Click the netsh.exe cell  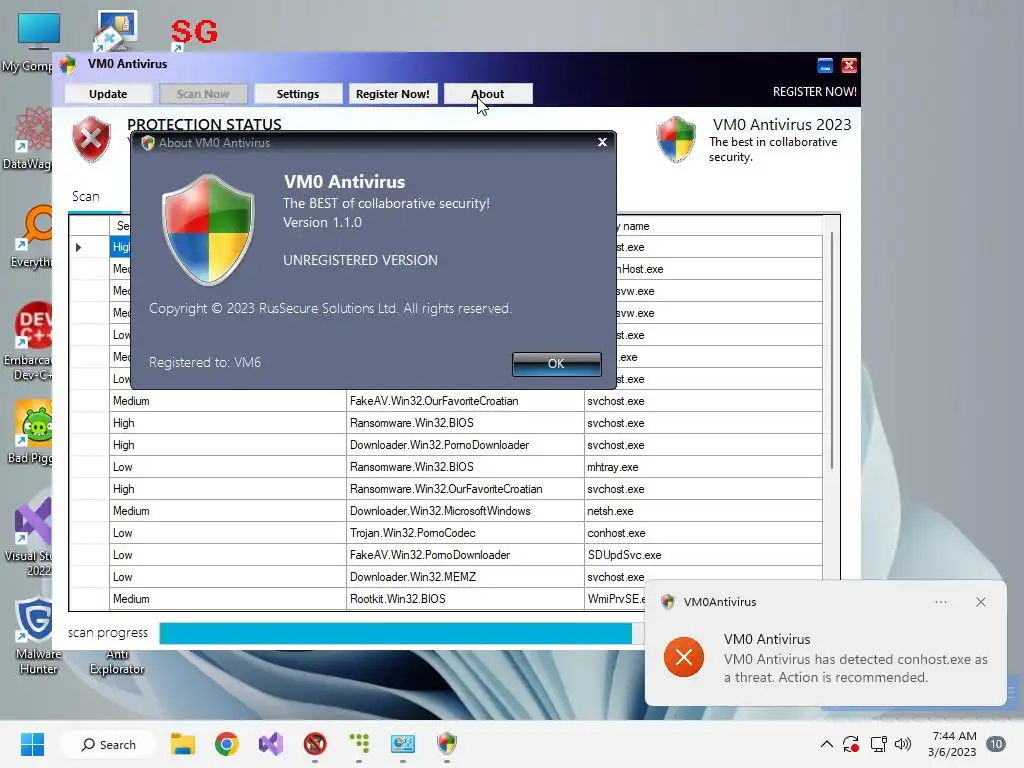pyautogui.click(x=703, y=511)
